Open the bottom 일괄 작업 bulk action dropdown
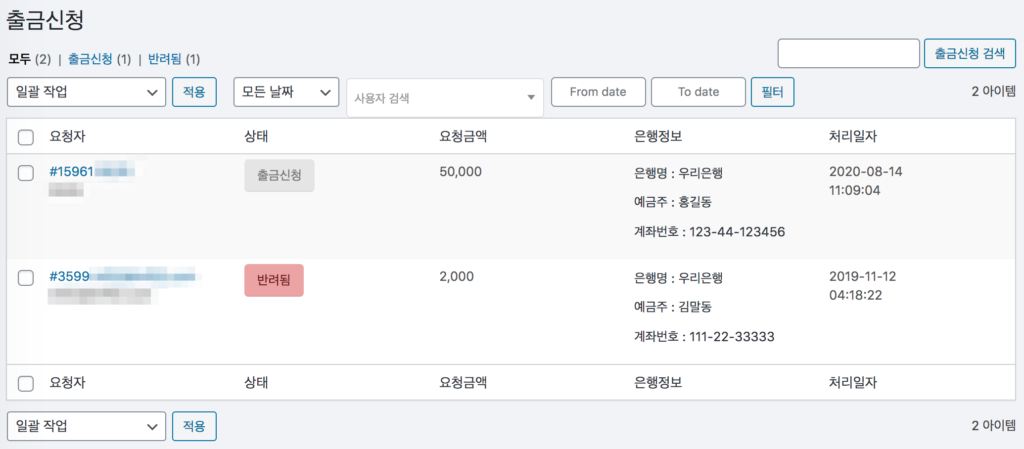 86,426
